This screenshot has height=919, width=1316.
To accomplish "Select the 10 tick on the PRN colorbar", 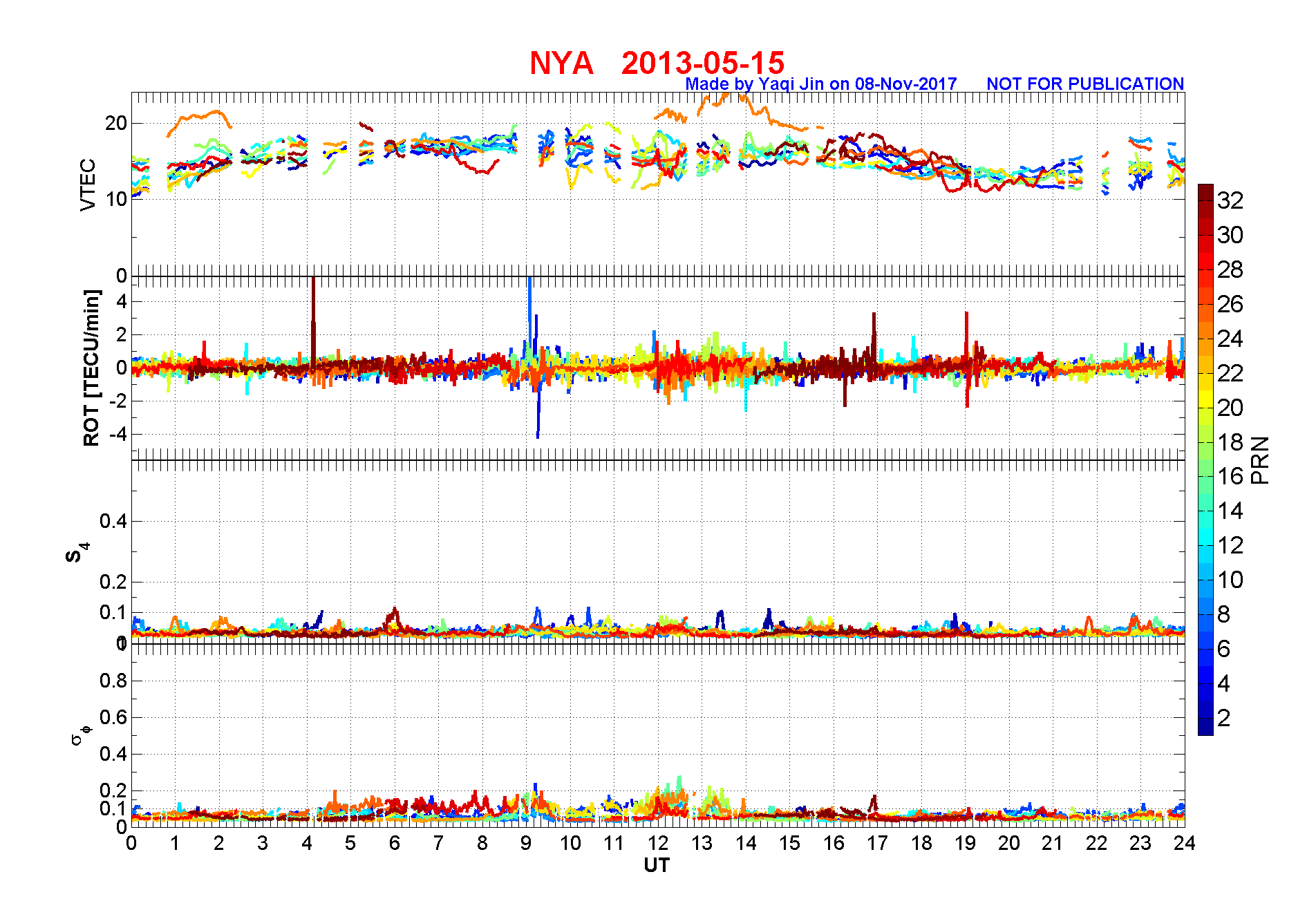I will (1230, 580).
